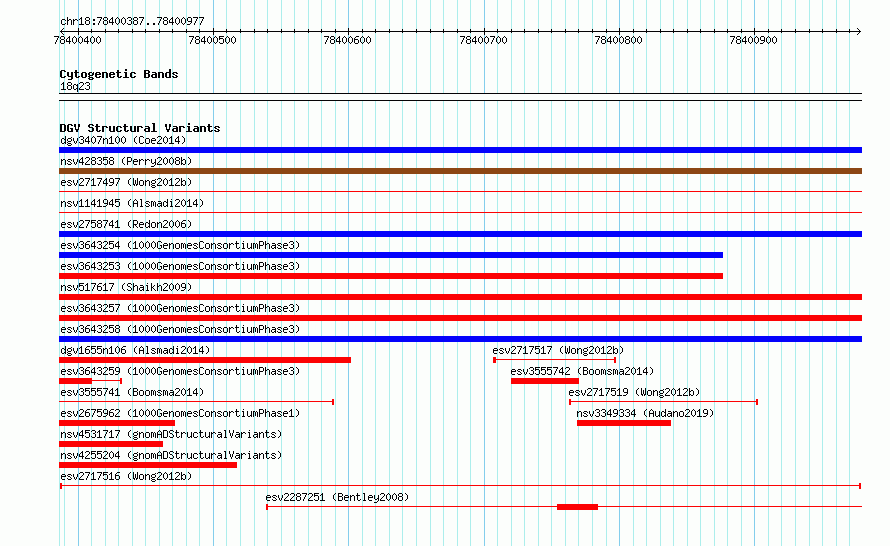This screenshot has height=546, width=890.
Task: Open nsv3349334 (Audano2019) label
Action: click(645, 413)
